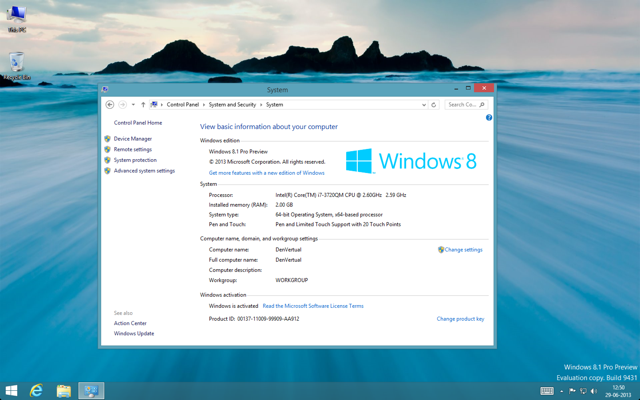
Task: Select the System breadcrumb item
Action: point(274,104)
